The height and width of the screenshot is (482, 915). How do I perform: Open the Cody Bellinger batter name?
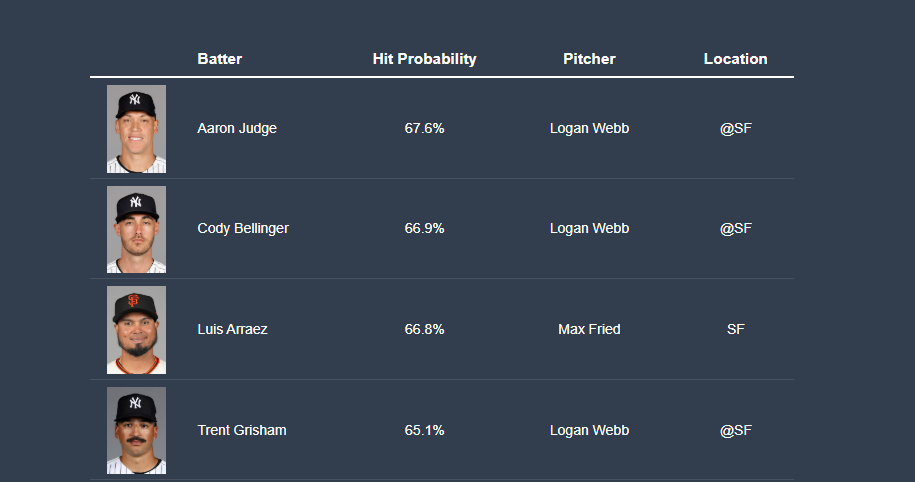[243, 228]
